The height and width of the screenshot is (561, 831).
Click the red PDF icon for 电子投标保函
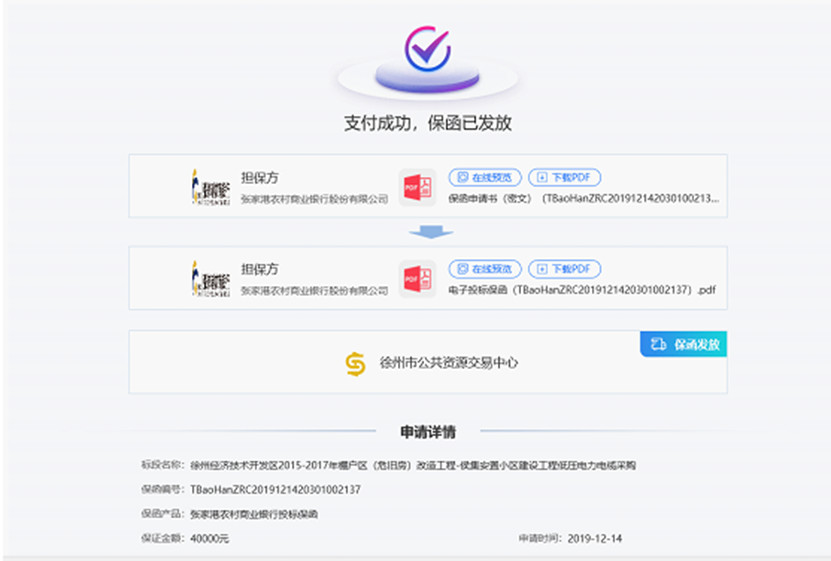(416, 279)
